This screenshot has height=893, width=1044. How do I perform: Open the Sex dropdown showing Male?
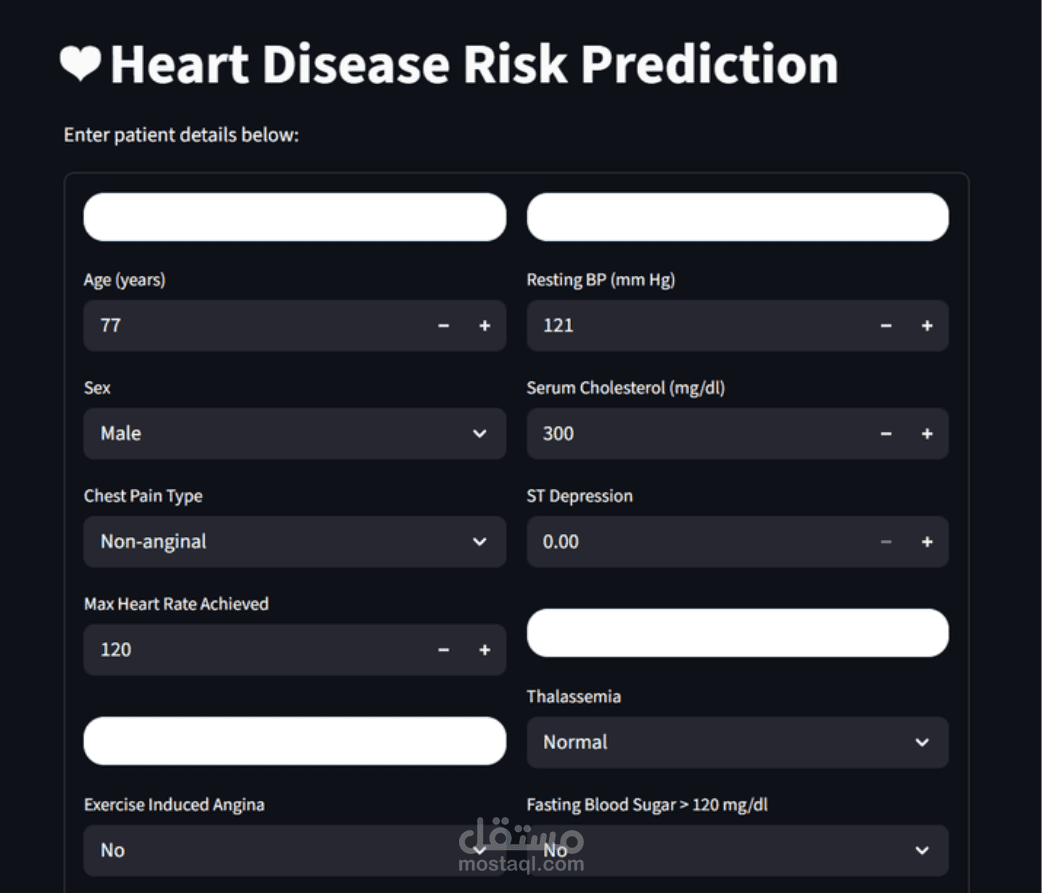294,433
